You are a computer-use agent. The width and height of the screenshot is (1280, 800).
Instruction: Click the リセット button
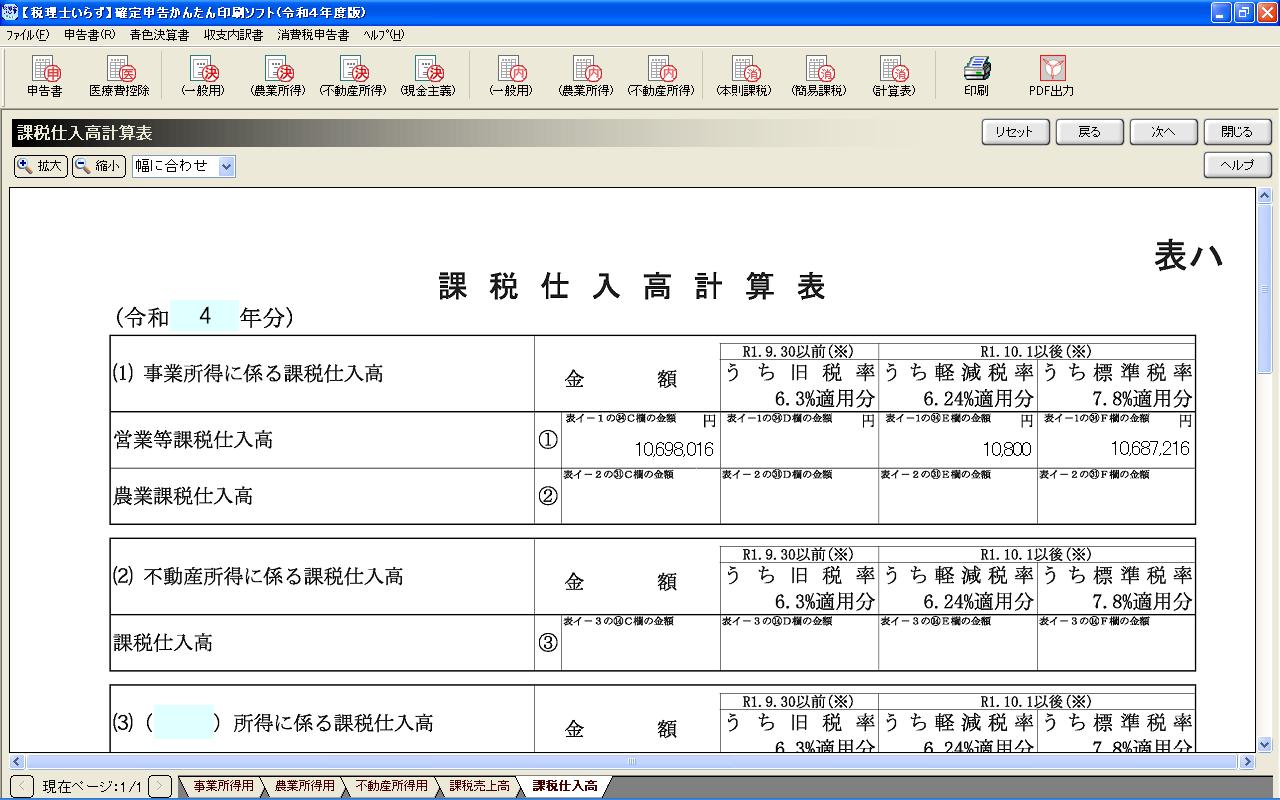tap(1015, 132)
